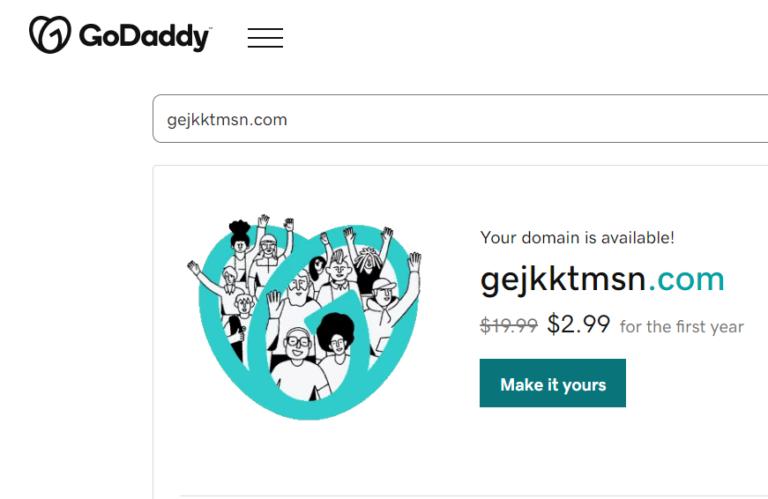Open the hamburger navigation menu
This screenshot has height=499, width=768.
click(265, 38)
